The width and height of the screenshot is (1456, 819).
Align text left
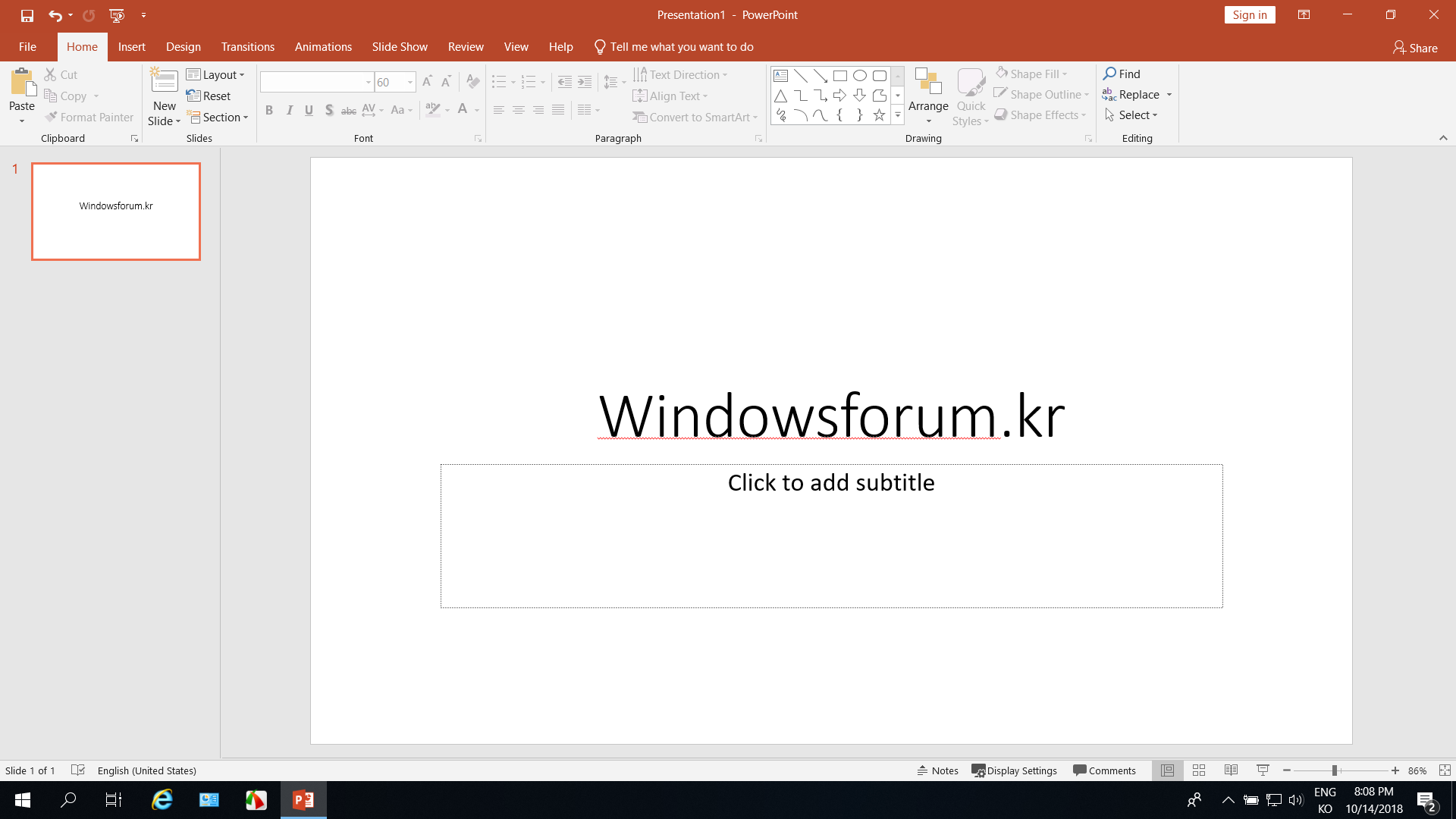tap(498, 111)
